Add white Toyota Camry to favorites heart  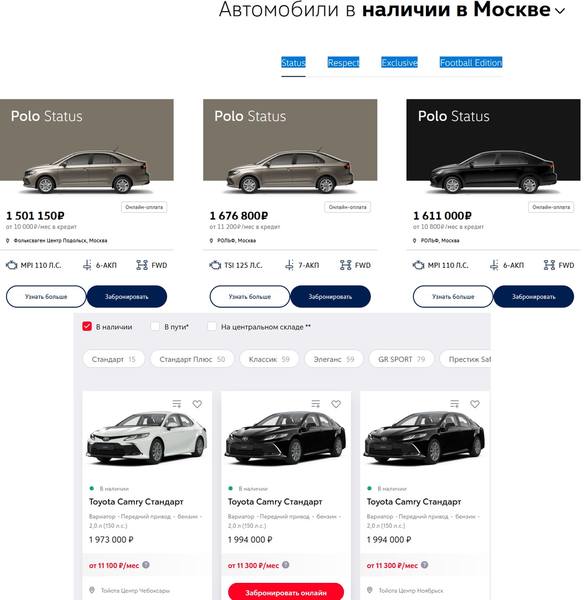[x=197, y=404]
